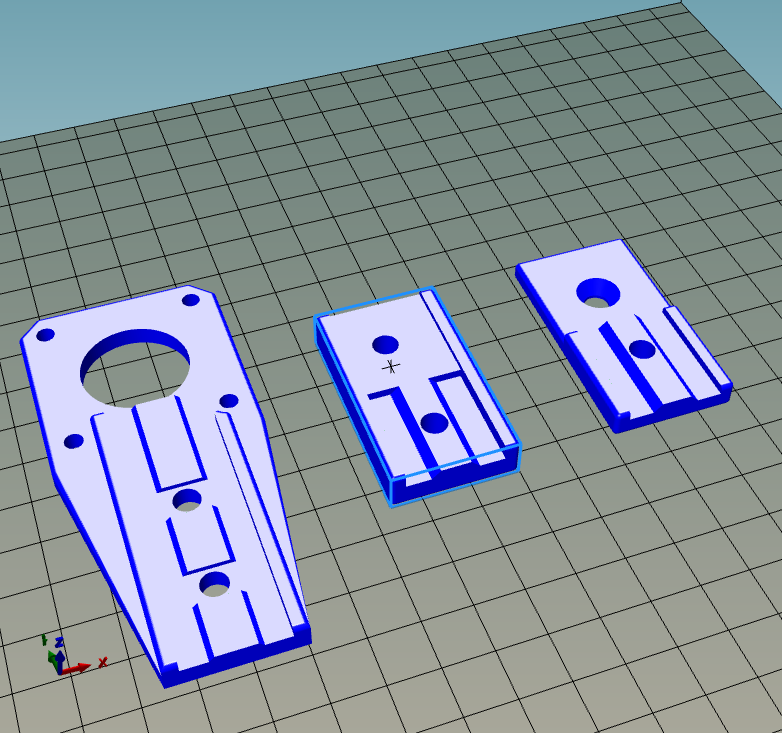The image size is (782, 733).
Task: Click the red x letter of the gizmo
Action: coord(103,662)
